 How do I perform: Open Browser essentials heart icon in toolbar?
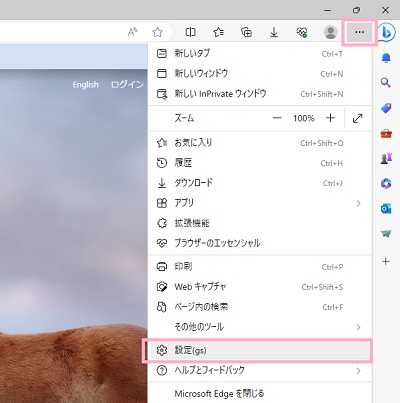tap(302, 32)
